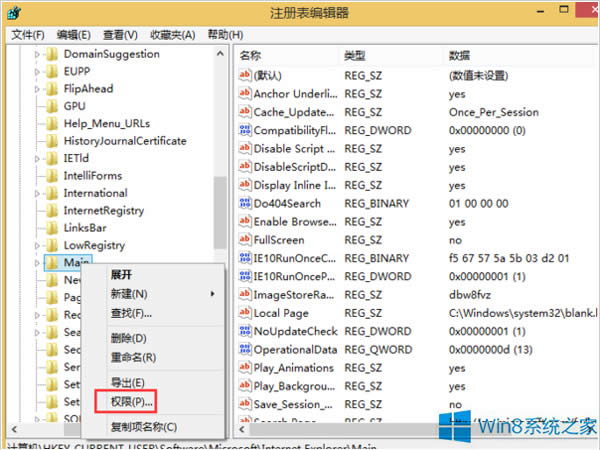This screenshot has height=450, width=600.
Task: Click the FlipAhead folder icon
Action: click(x=52, y=89)
